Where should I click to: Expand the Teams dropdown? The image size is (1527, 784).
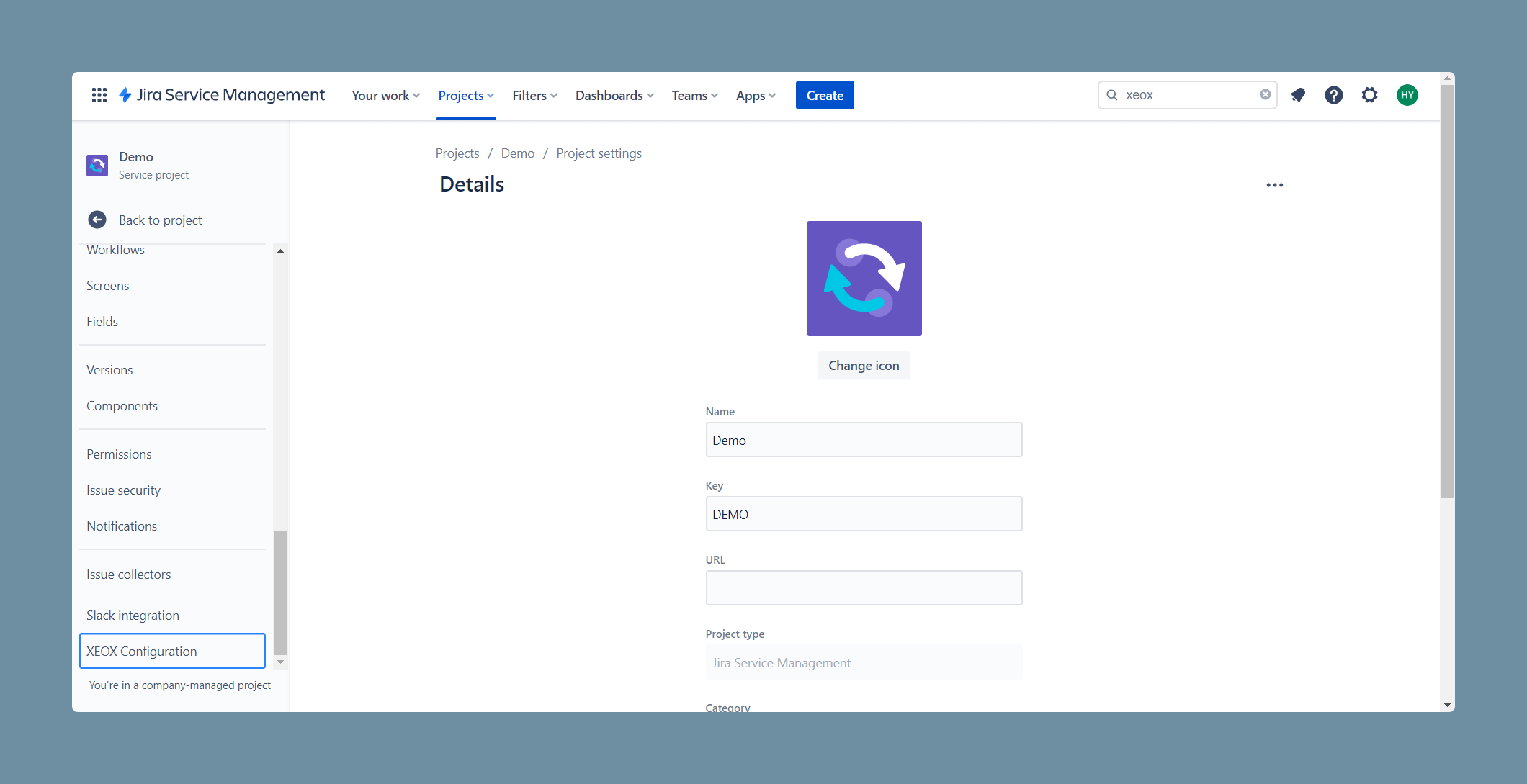tap(695, 95)
